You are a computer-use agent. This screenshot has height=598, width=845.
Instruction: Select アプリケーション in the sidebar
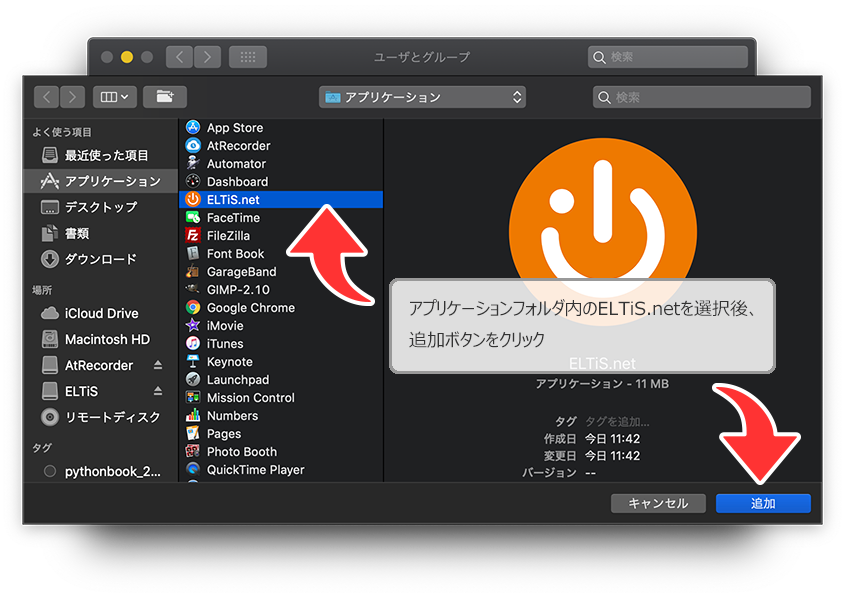click(x=101, y=181)
